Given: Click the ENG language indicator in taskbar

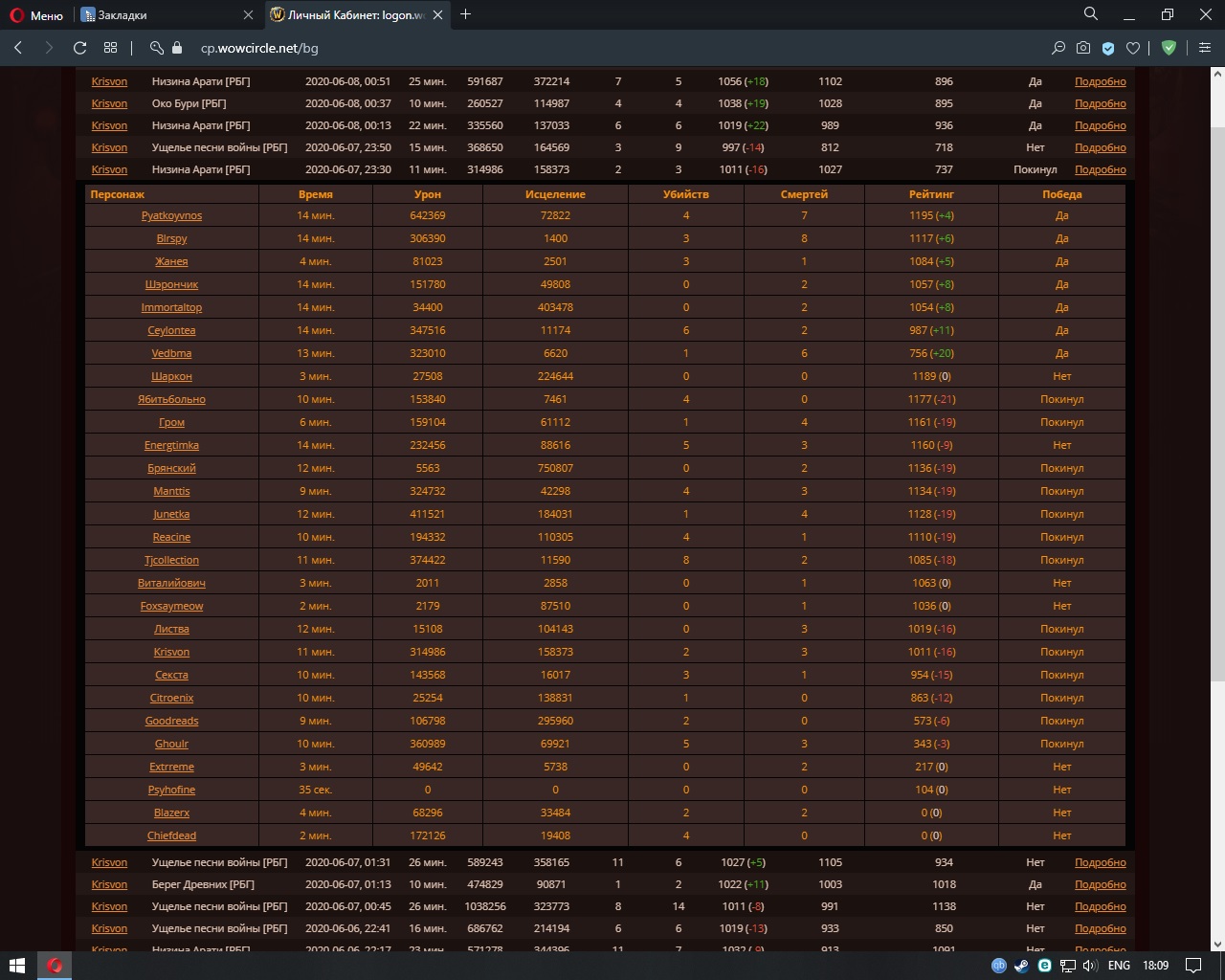Looking at the screenshot, I should [x=1119, y=966].
